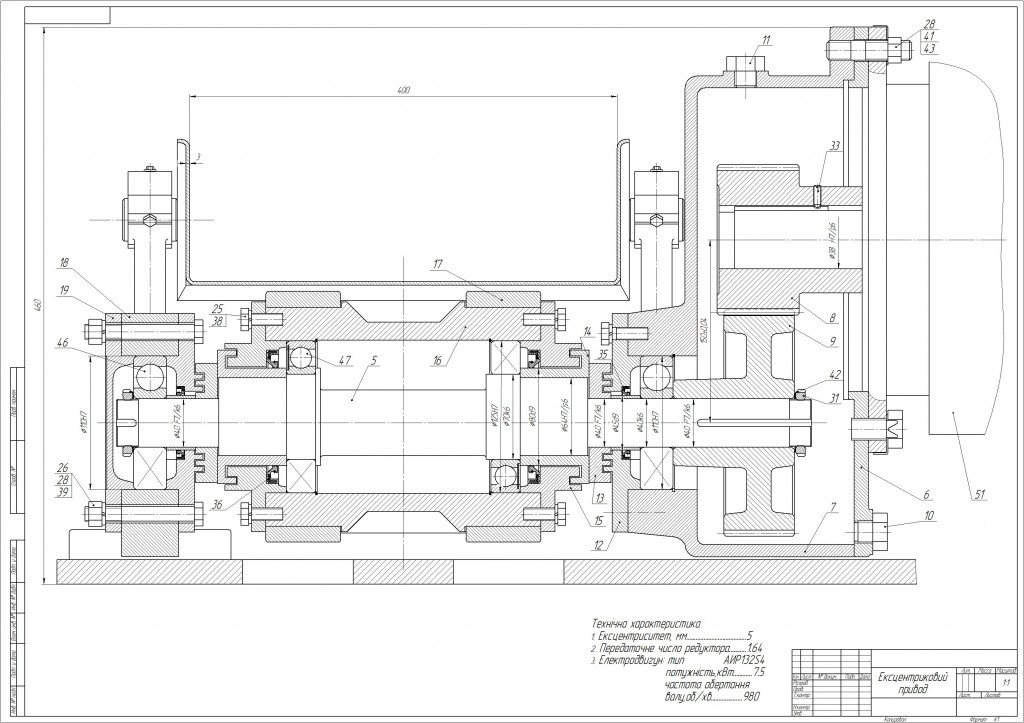This screenshot has width=1024, height=723.
Task: Click bearing callout number '47'
Action: pyautogui.click(x=345, y=360)
